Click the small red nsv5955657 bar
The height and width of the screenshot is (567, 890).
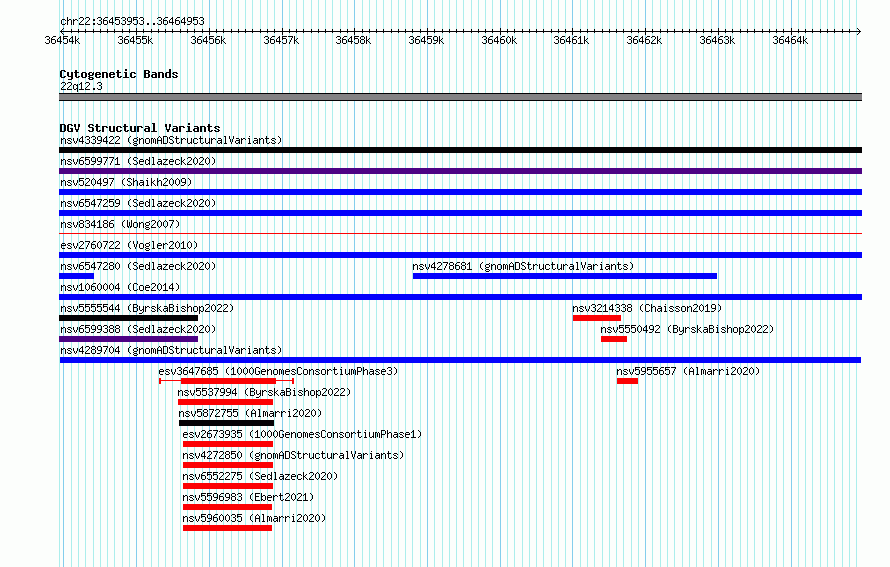pos(627,381)
